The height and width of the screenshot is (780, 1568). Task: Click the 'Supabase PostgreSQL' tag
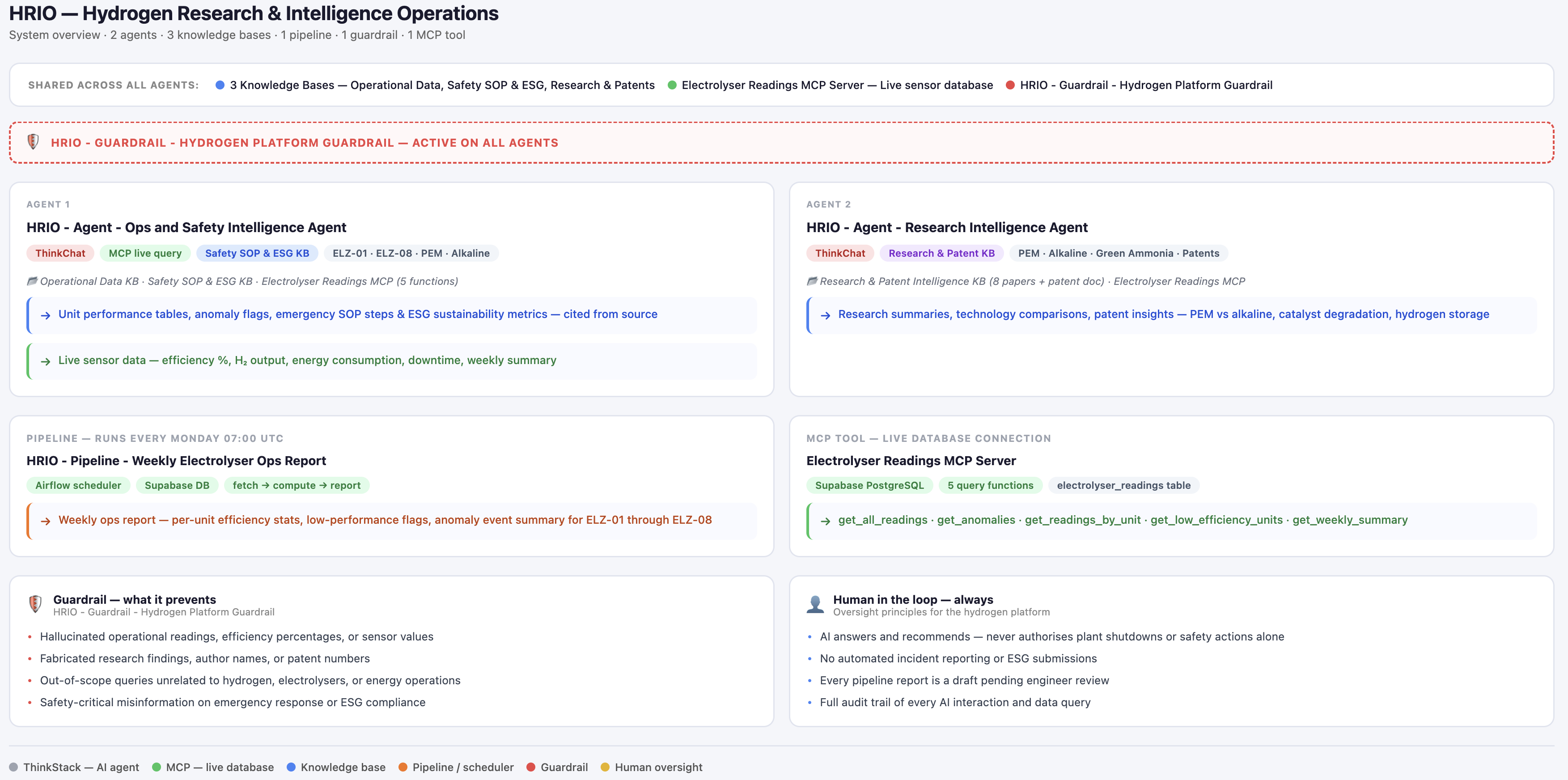(870, 485)
